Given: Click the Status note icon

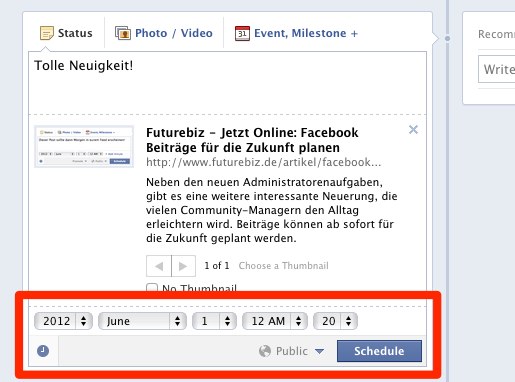Looking at the screenshot, I should click(47, 33).
